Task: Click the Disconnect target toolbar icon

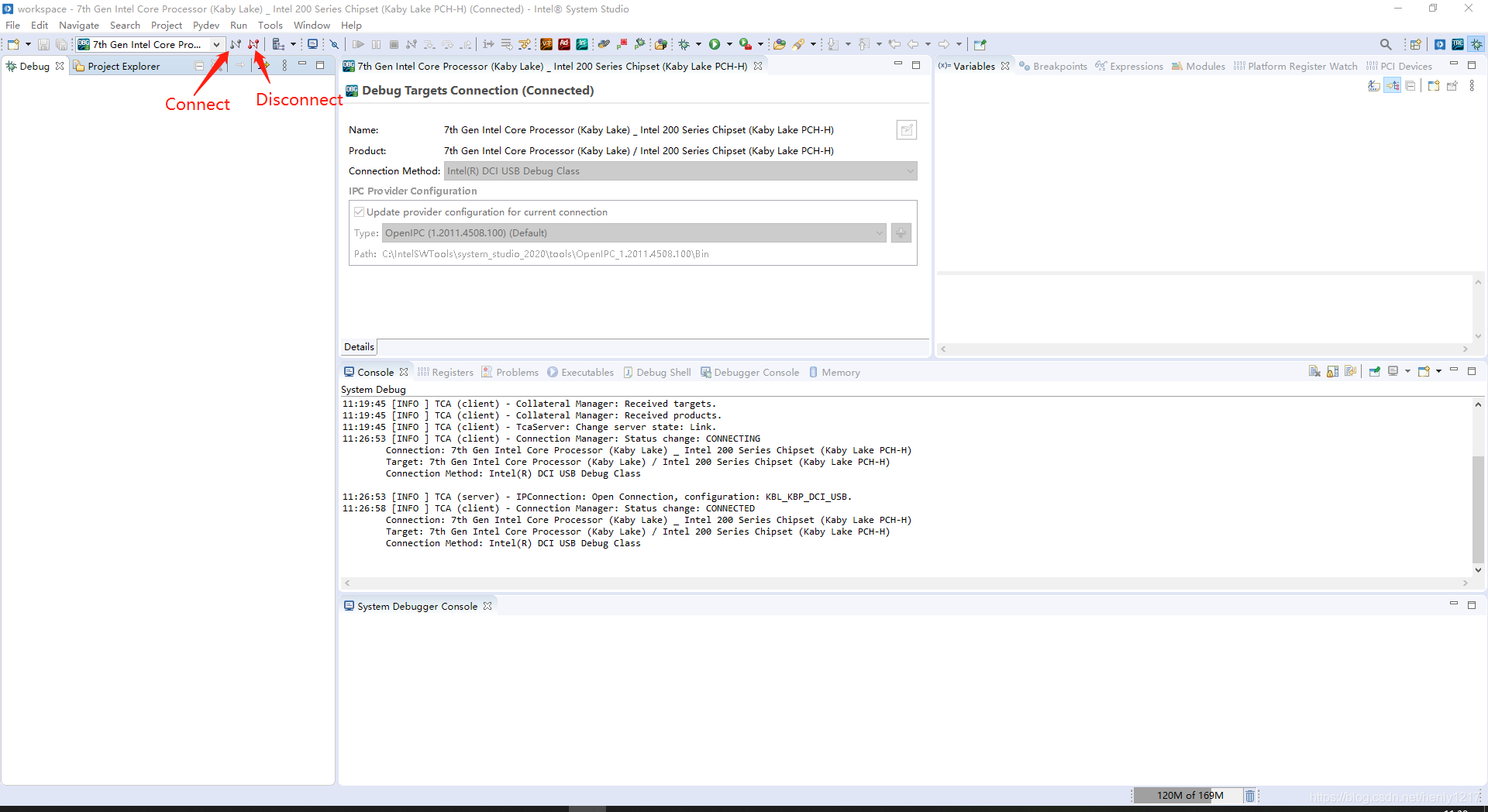Action: (253, 44)
